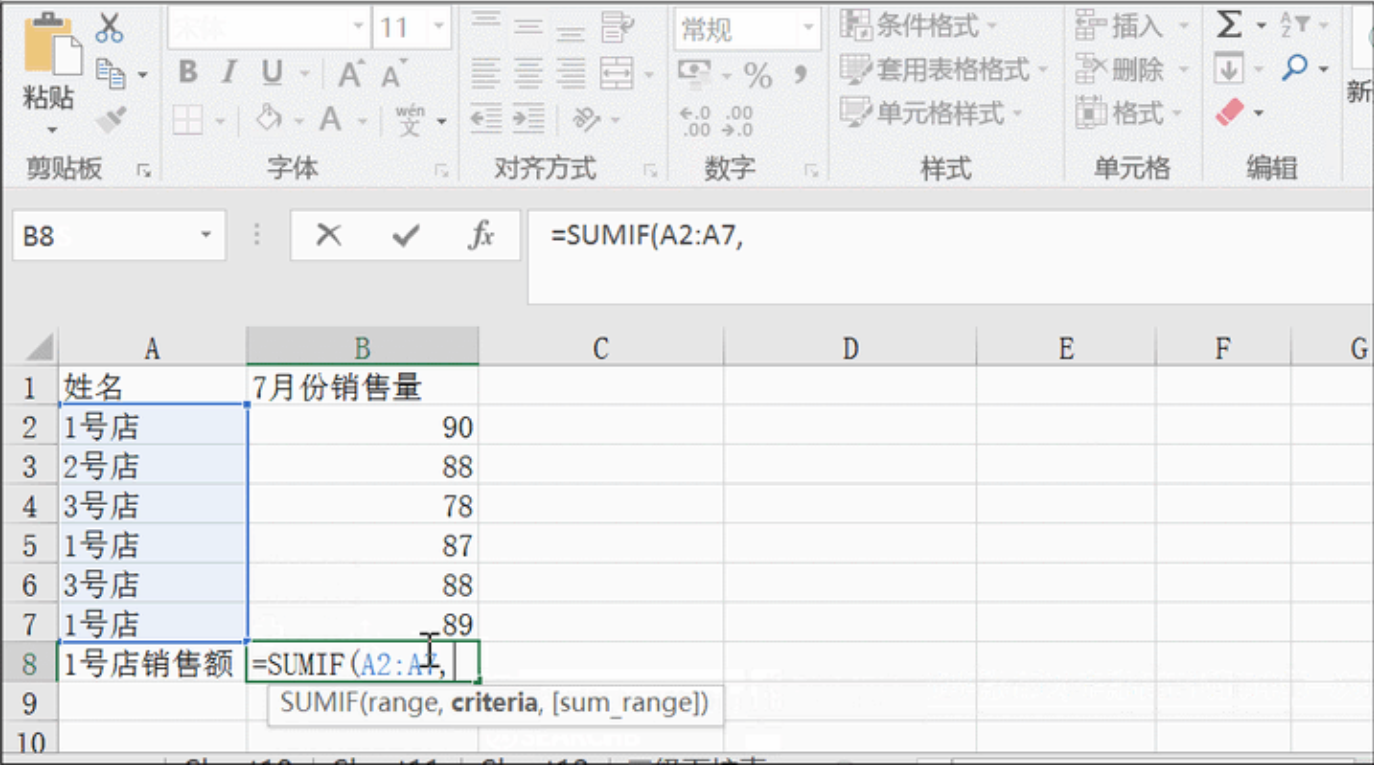Image resolution: width=1374 pixels, height=765 pixels.
Task: Click the Clear (eraser) icon
Action: pos(1230,112)
